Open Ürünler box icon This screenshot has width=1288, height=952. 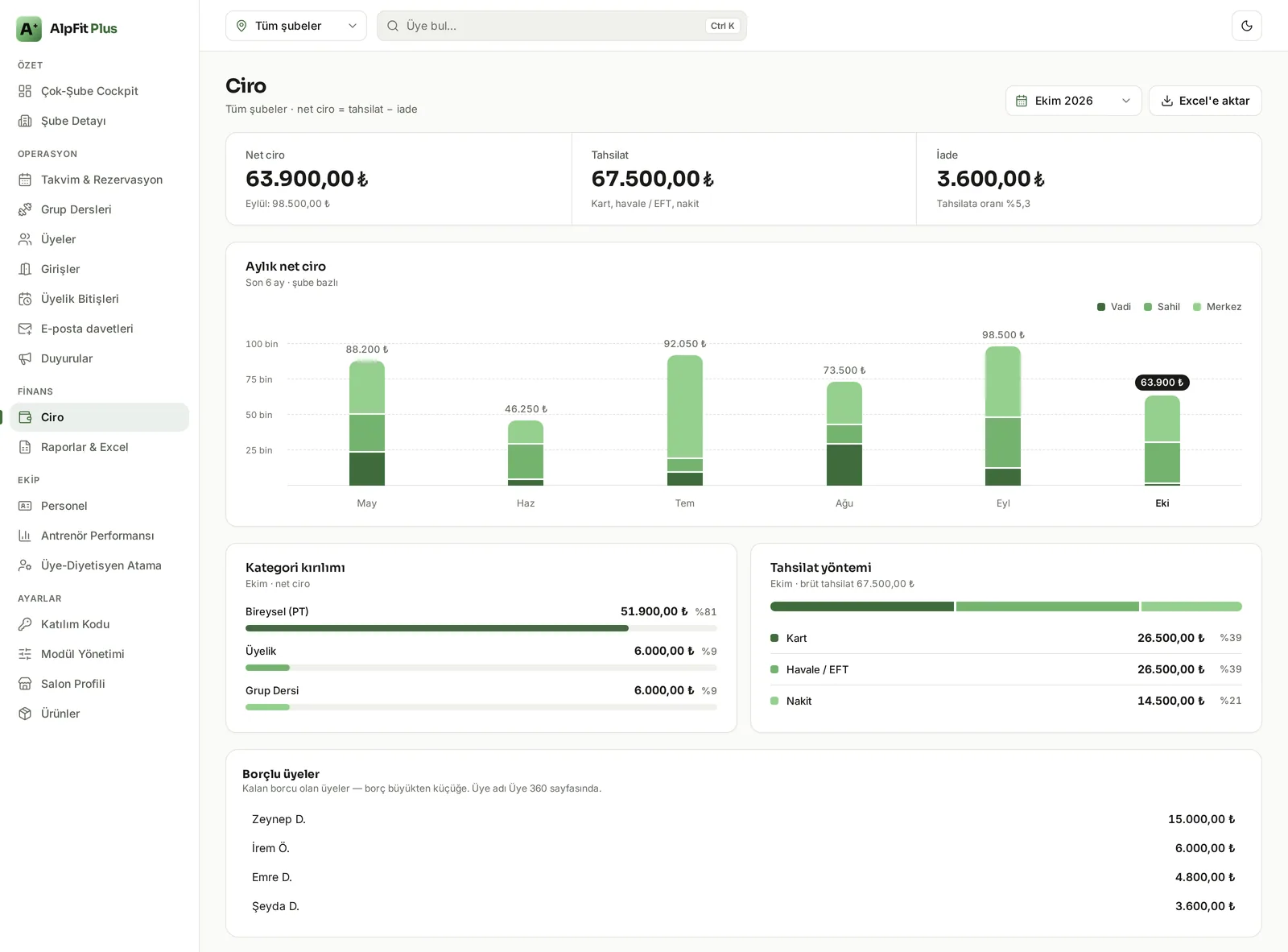point(25,714)
